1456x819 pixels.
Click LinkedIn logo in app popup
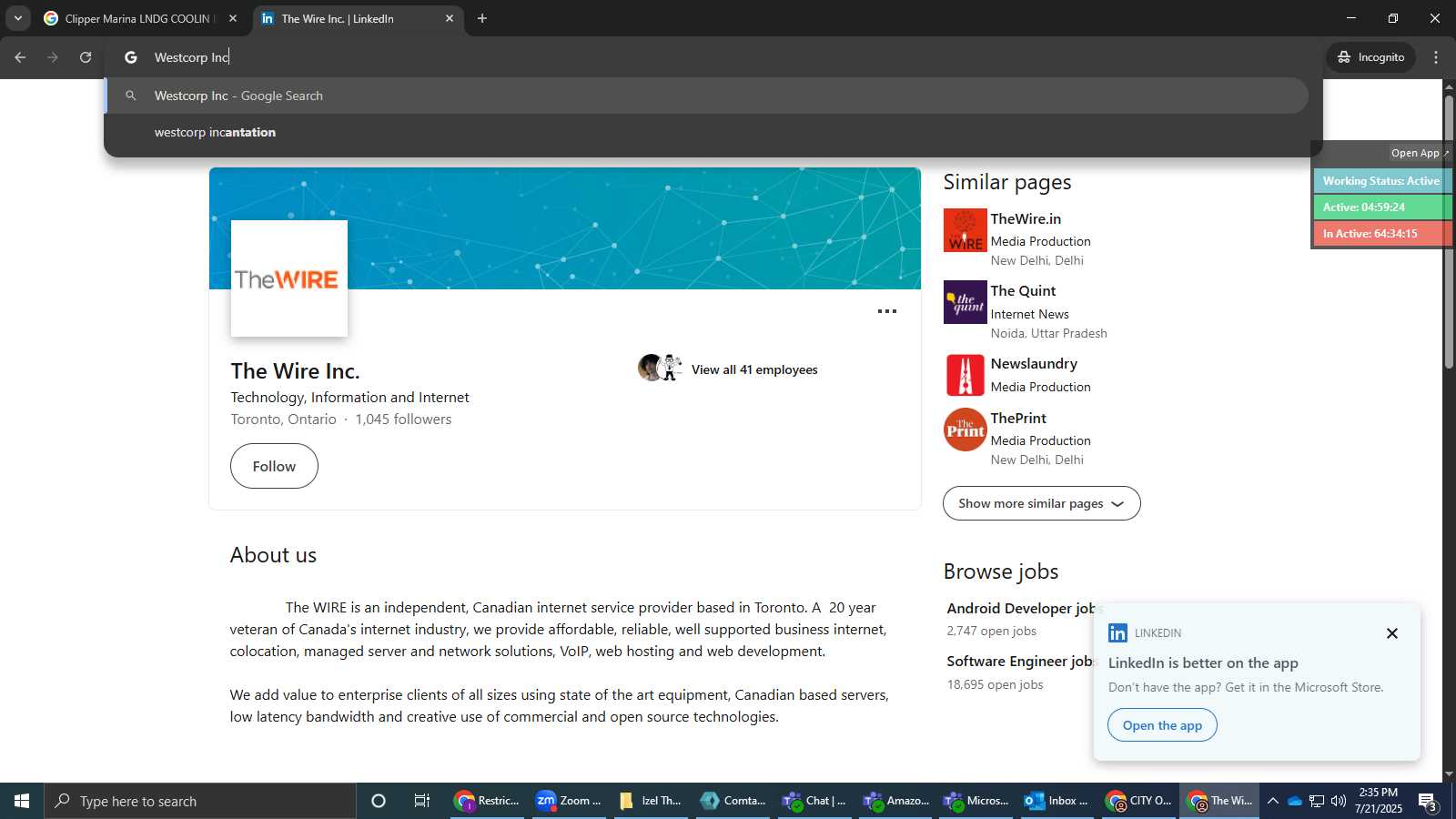1117,632
